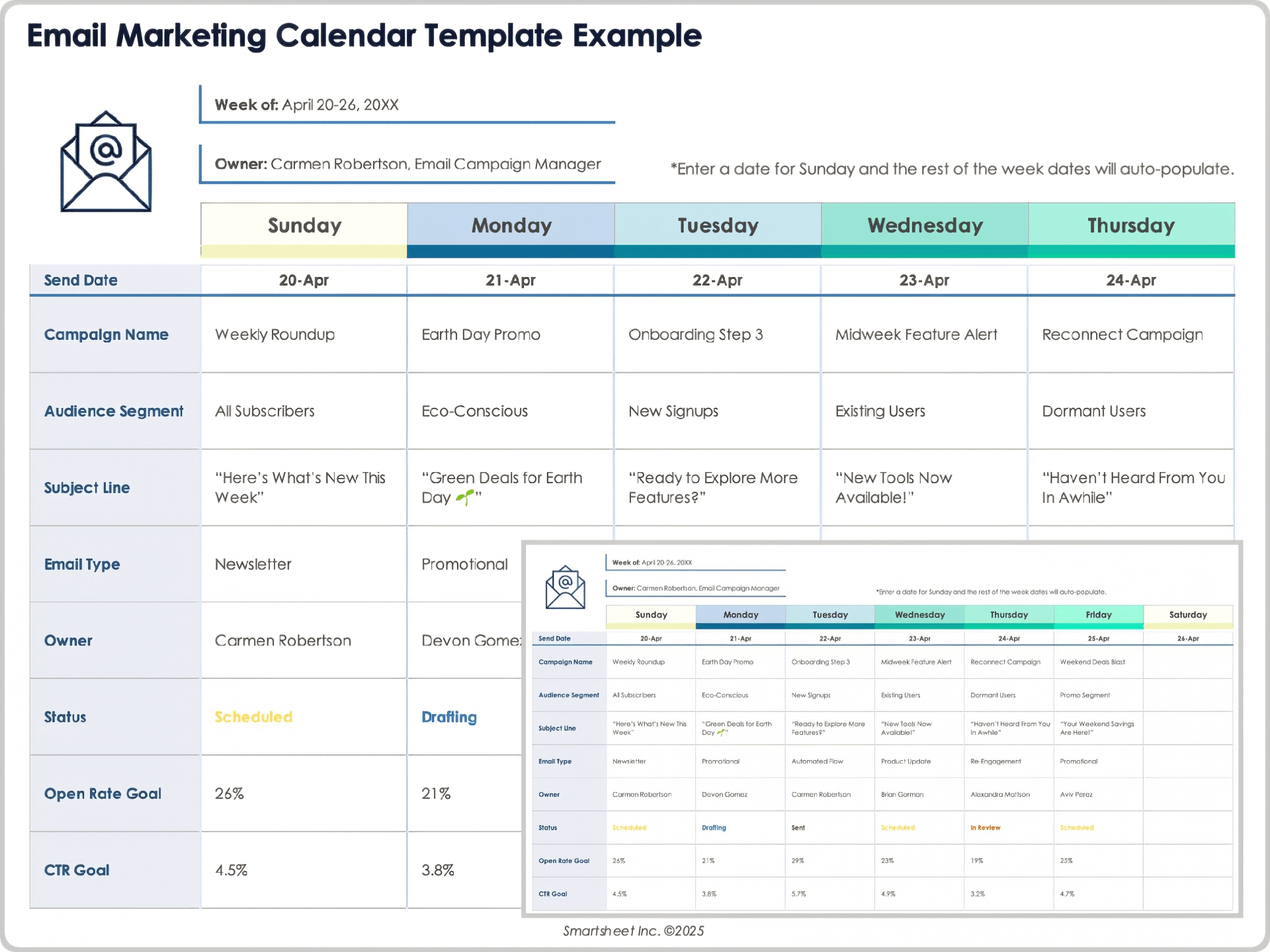Open the Thursday header in the inset preview
Viewport: 1270px width, 952px height.
coord(1009,615)
